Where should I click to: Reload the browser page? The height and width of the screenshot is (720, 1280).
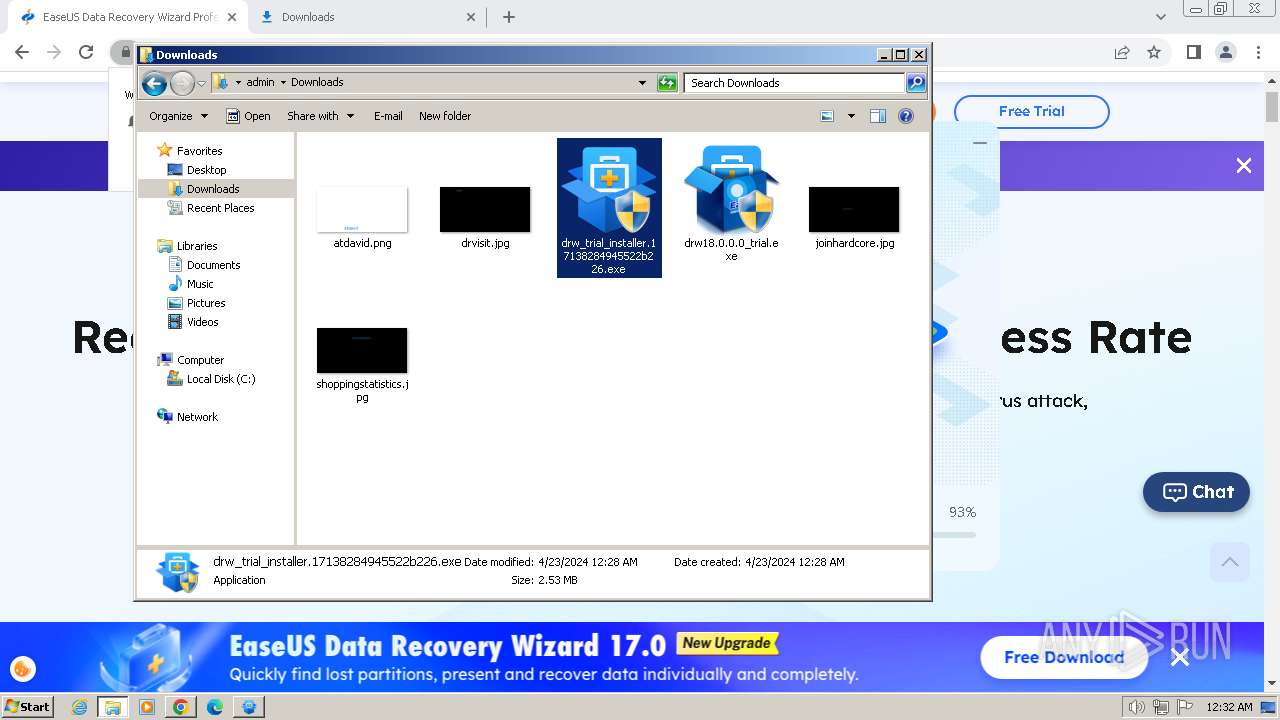click(x=86, y=52)
